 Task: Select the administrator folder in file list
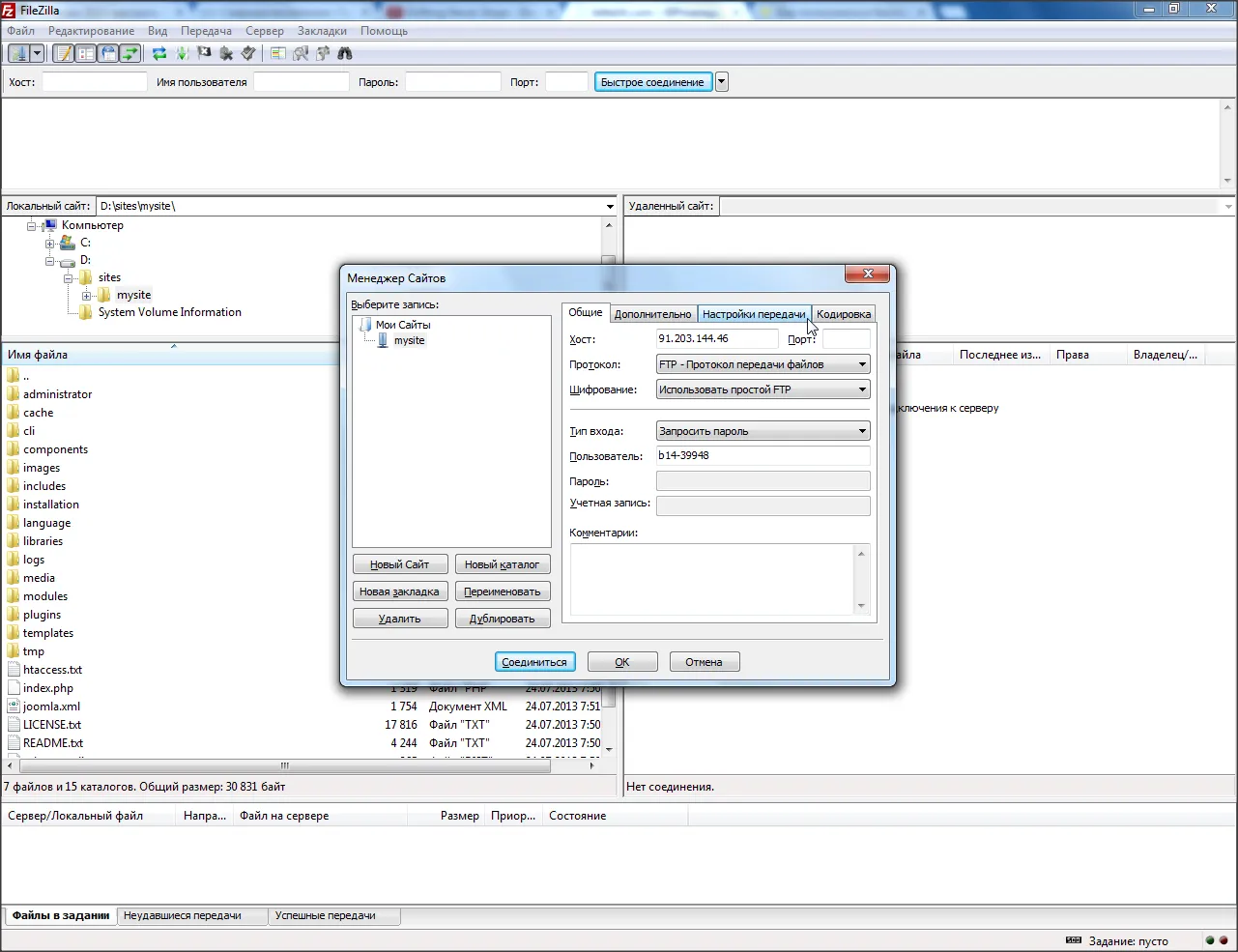(58, 394)
